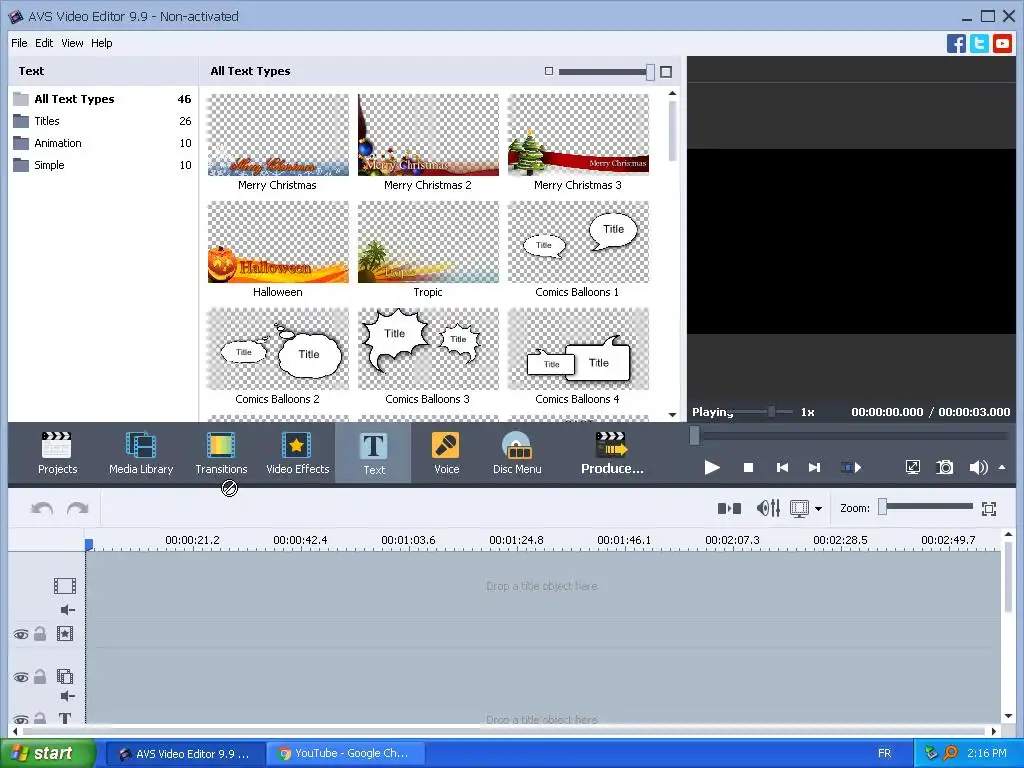
Task: Toggle lock on video overlay track
Action: [40, 677]
